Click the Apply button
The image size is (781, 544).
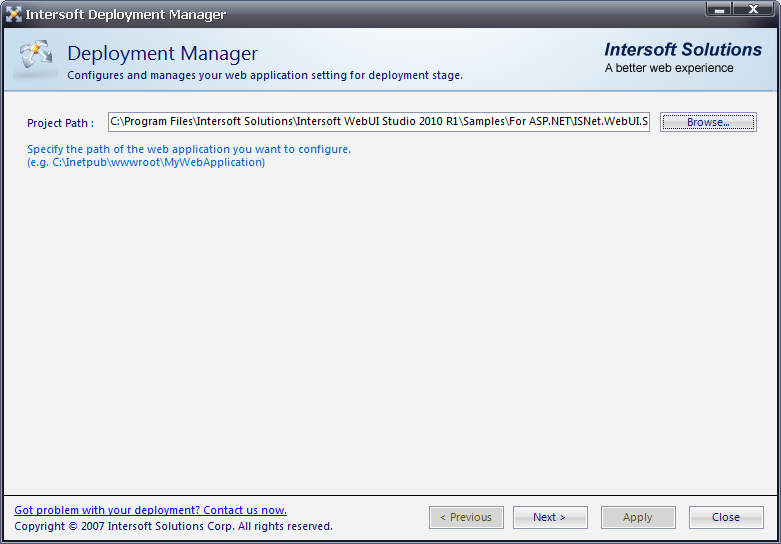[x=637, y=517]
